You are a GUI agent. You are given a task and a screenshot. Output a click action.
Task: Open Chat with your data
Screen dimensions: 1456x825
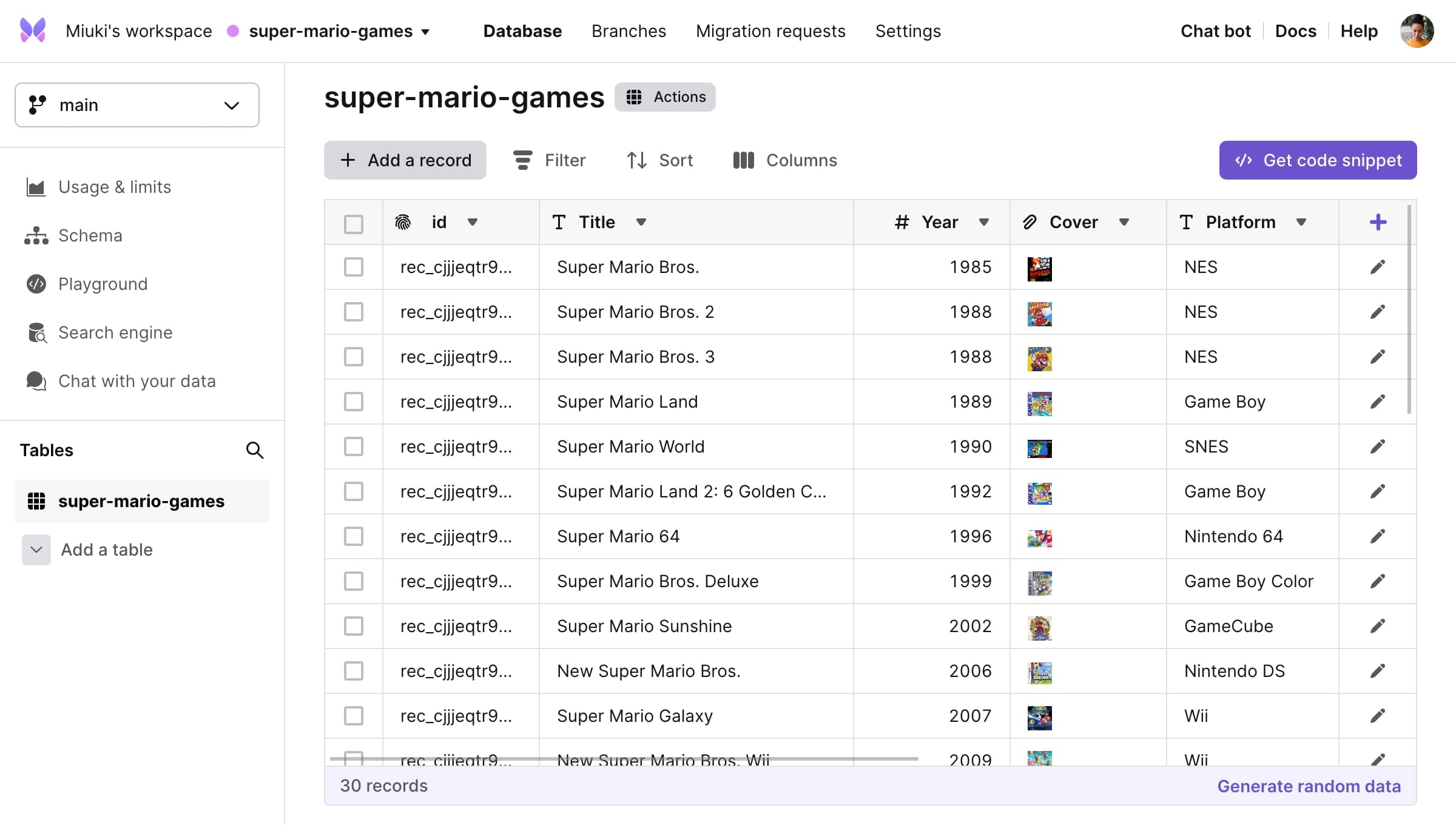tap(121, 381)
